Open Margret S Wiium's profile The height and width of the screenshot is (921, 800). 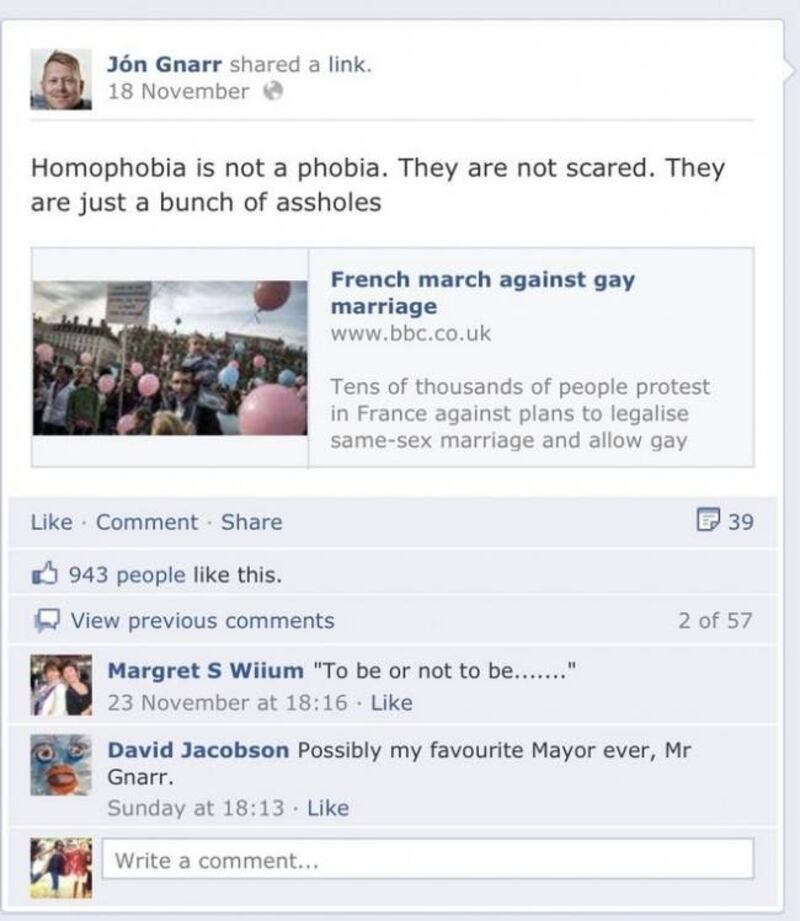click(x=206, y=670)
